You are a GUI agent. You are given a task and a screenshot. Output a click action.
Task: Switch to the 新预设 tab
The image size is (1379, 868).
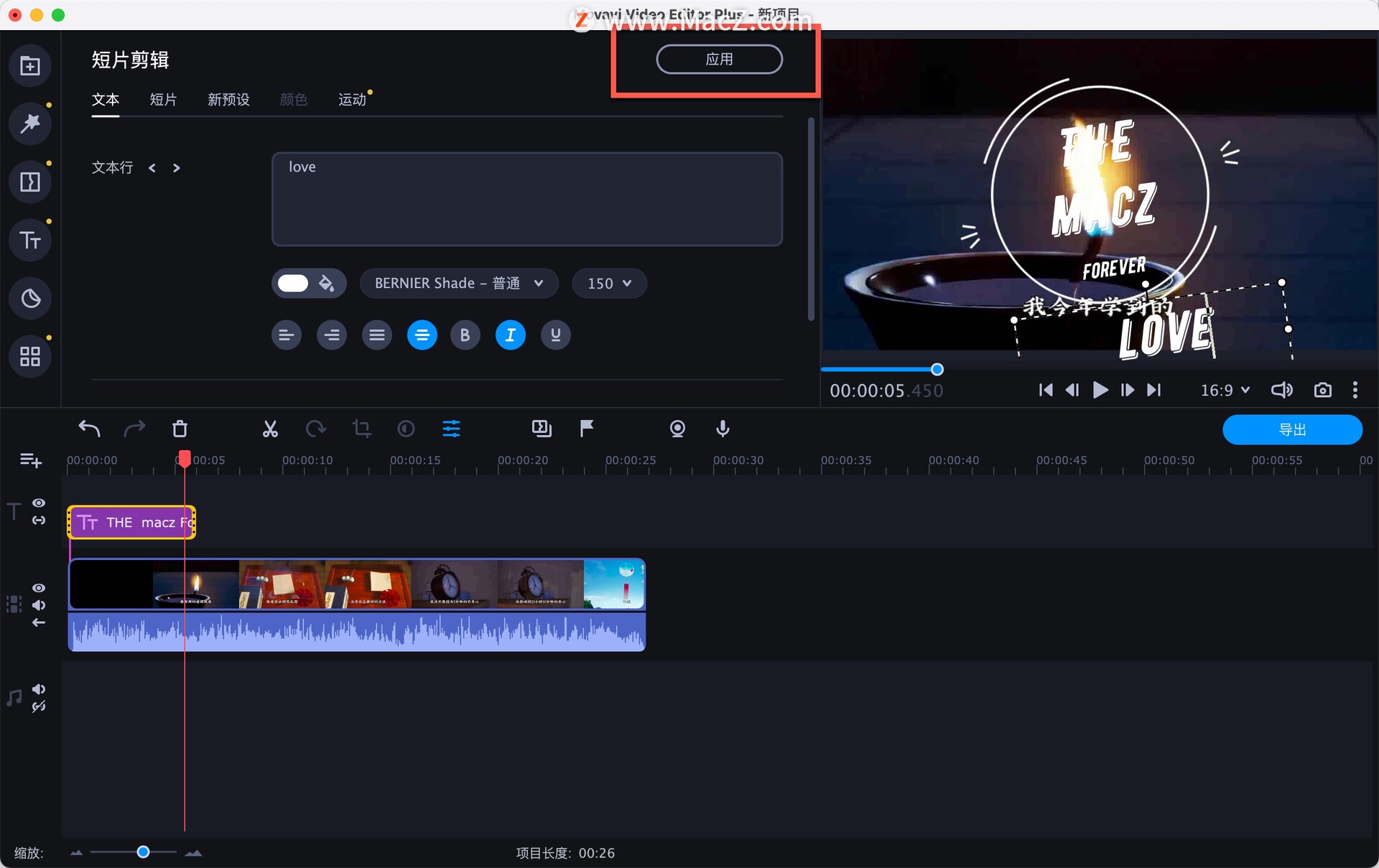[228, 100]
